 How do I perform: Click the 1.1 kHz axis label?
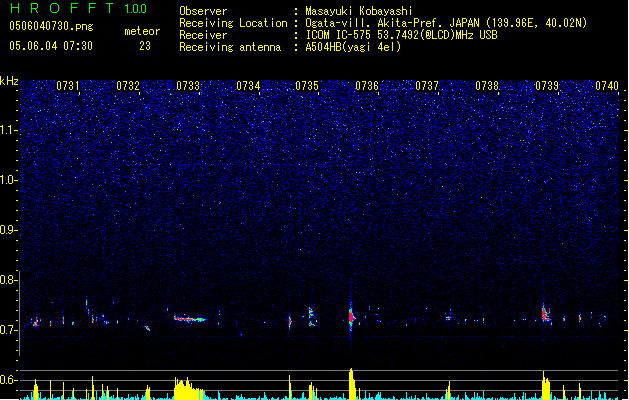8,130
